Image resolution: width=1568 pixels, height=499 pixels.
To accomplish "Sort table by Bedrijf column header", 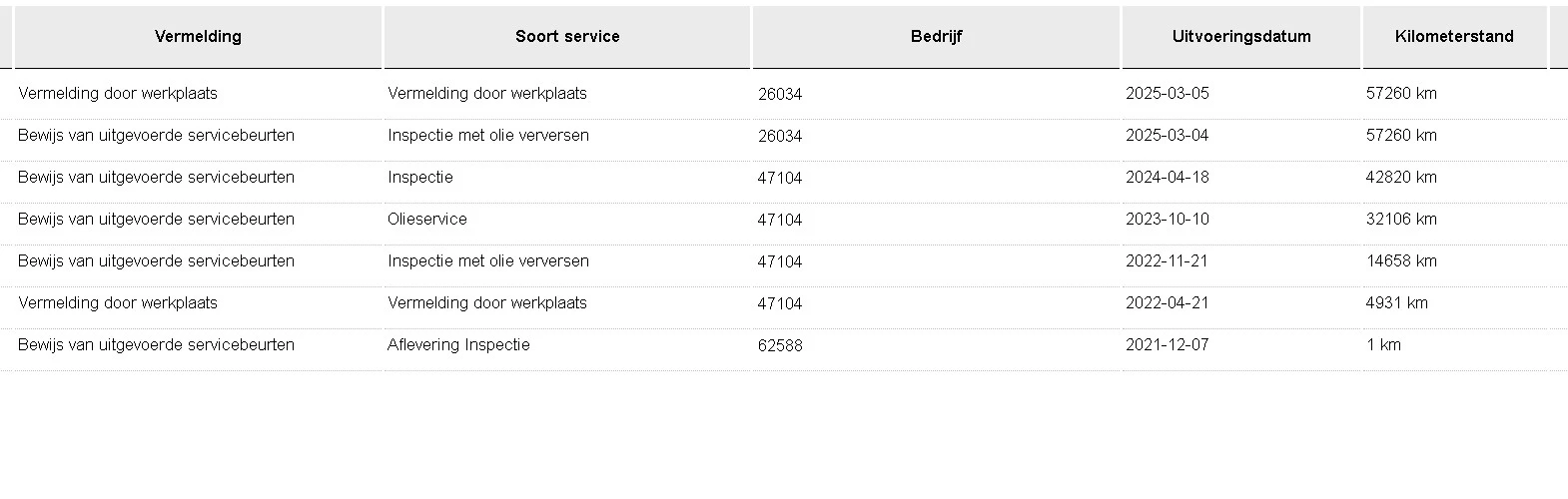I will [936, 37].
